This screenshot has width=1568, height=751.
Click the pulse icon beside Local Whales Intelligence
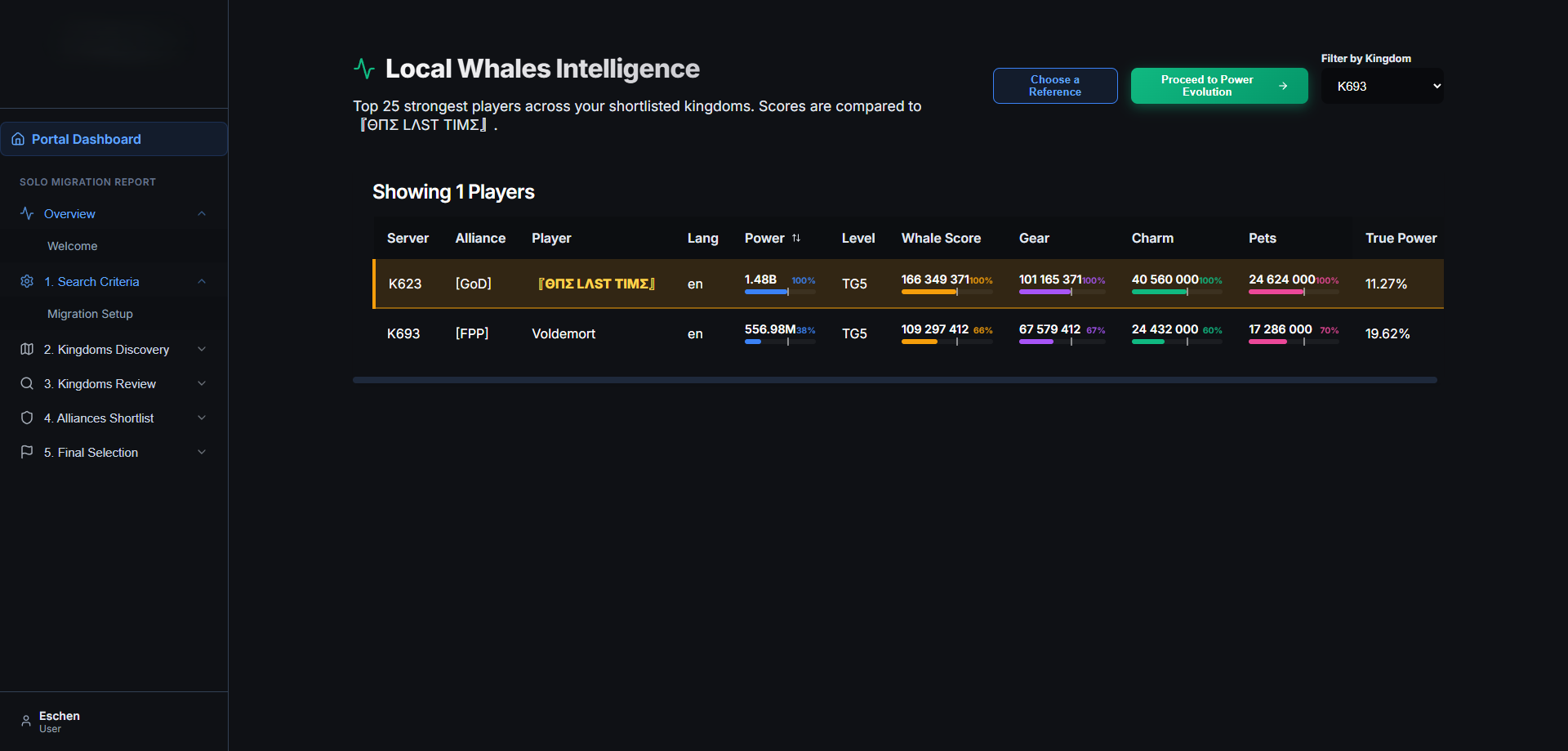(364, 69)
